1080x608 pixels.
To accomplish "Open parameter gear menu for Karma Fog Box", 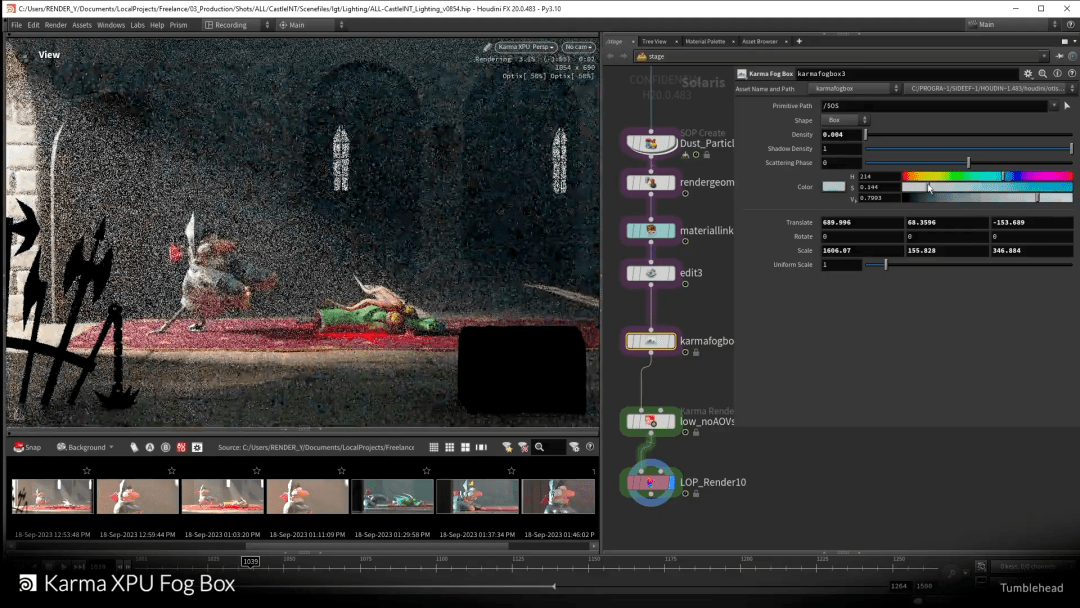I will pyautogui.click(x=1028, y=74).
